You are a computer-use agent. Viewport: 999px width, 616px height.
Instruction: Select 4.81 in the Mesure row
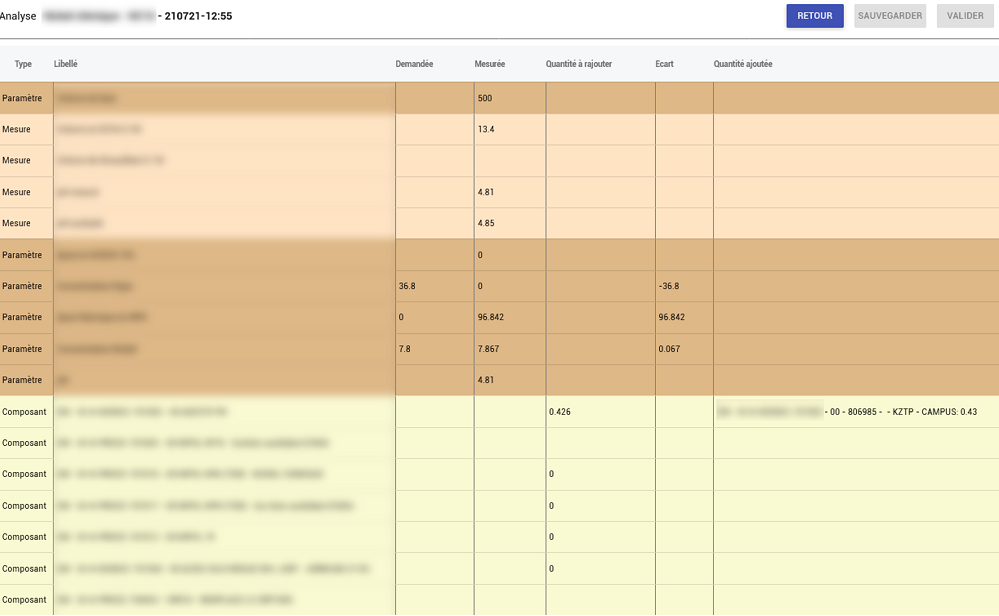coord(485,192)
